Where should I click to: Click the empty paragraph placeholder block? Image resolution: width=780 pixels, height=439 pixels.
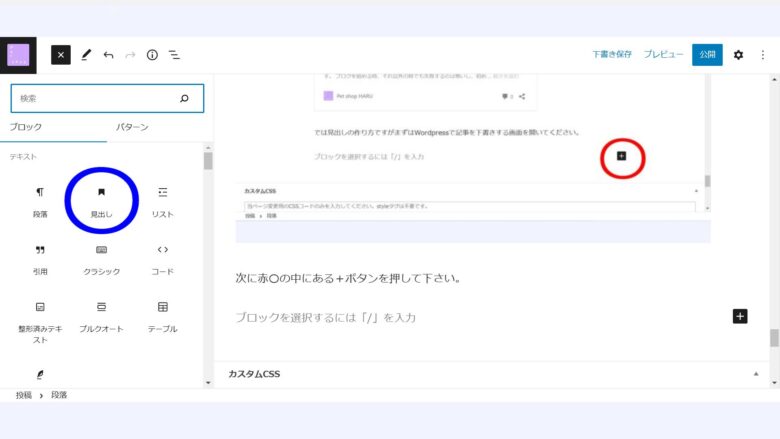pyautogui.click(x=326, y=317)
